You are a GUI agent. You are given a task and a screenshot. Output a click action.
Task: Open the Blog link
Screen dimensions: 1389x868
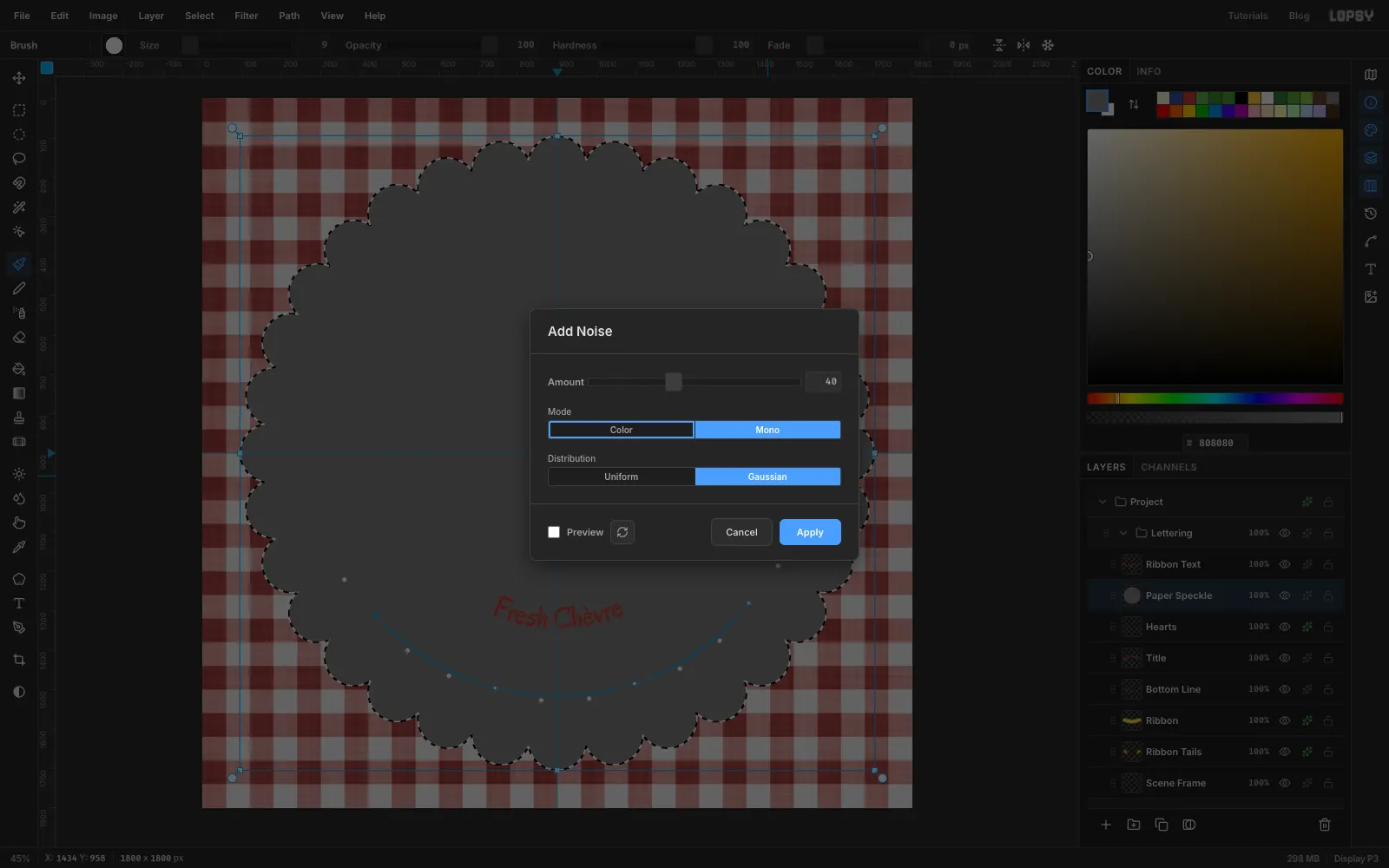1299,16
